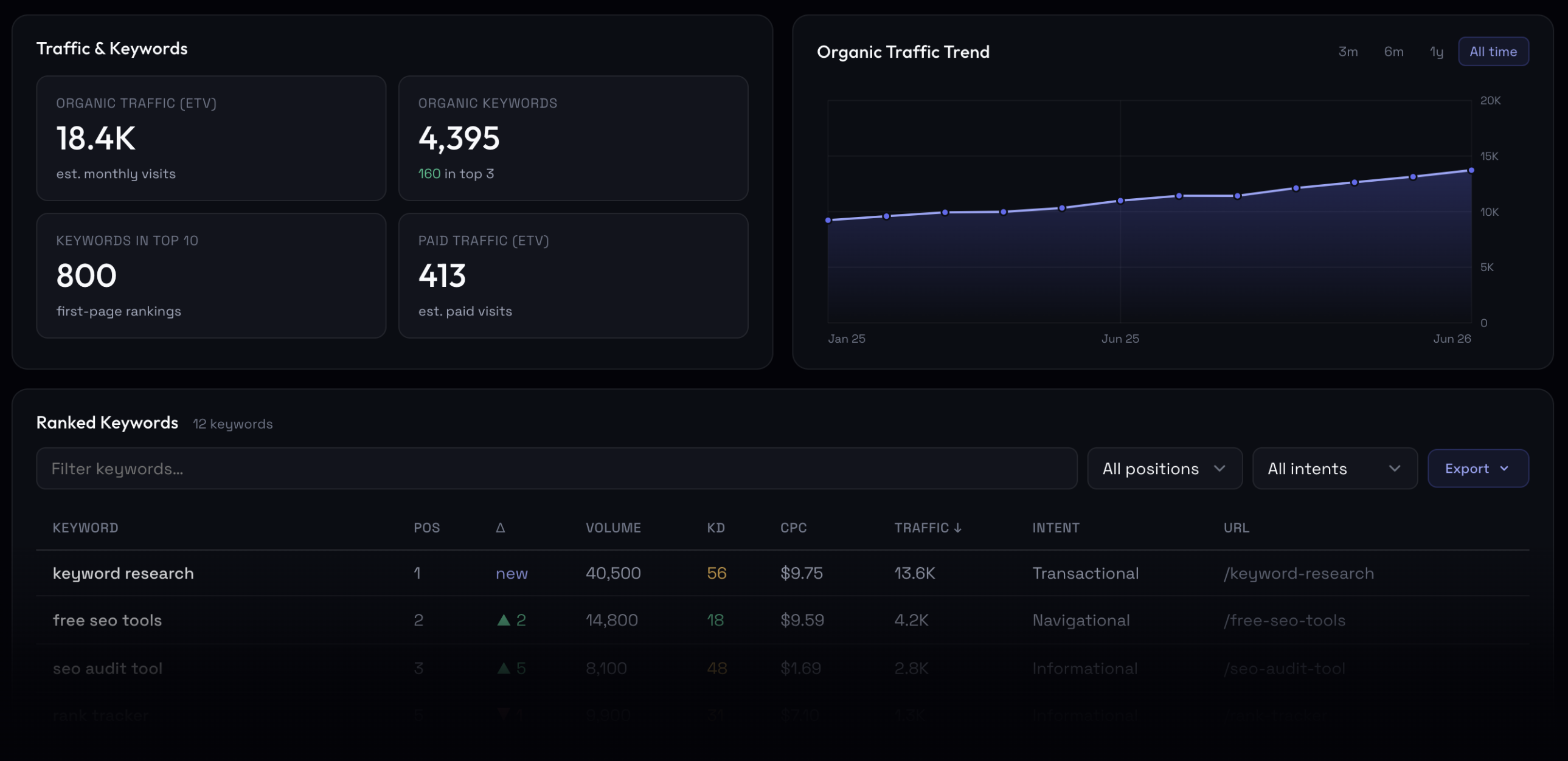Click the Navigational intent cell
Viewport: 1568px width, 761px height.
1081,620
